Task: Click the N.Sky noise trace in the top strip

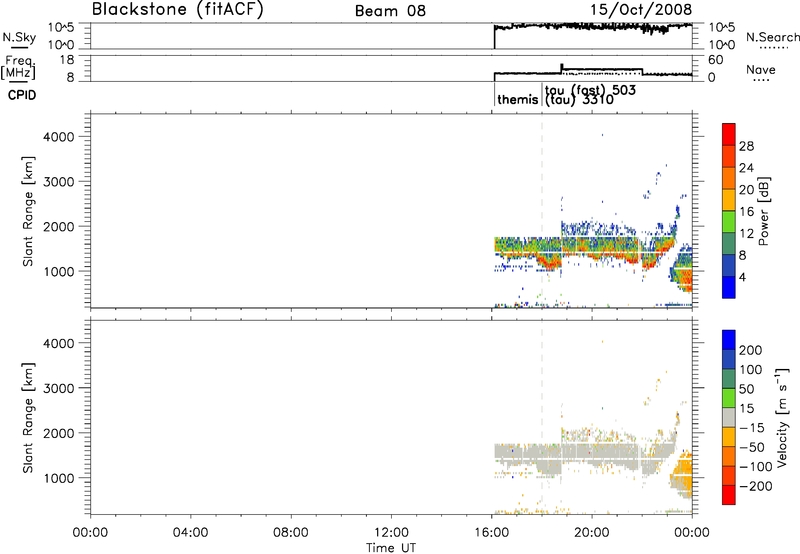Action: [x=593, y=26]
